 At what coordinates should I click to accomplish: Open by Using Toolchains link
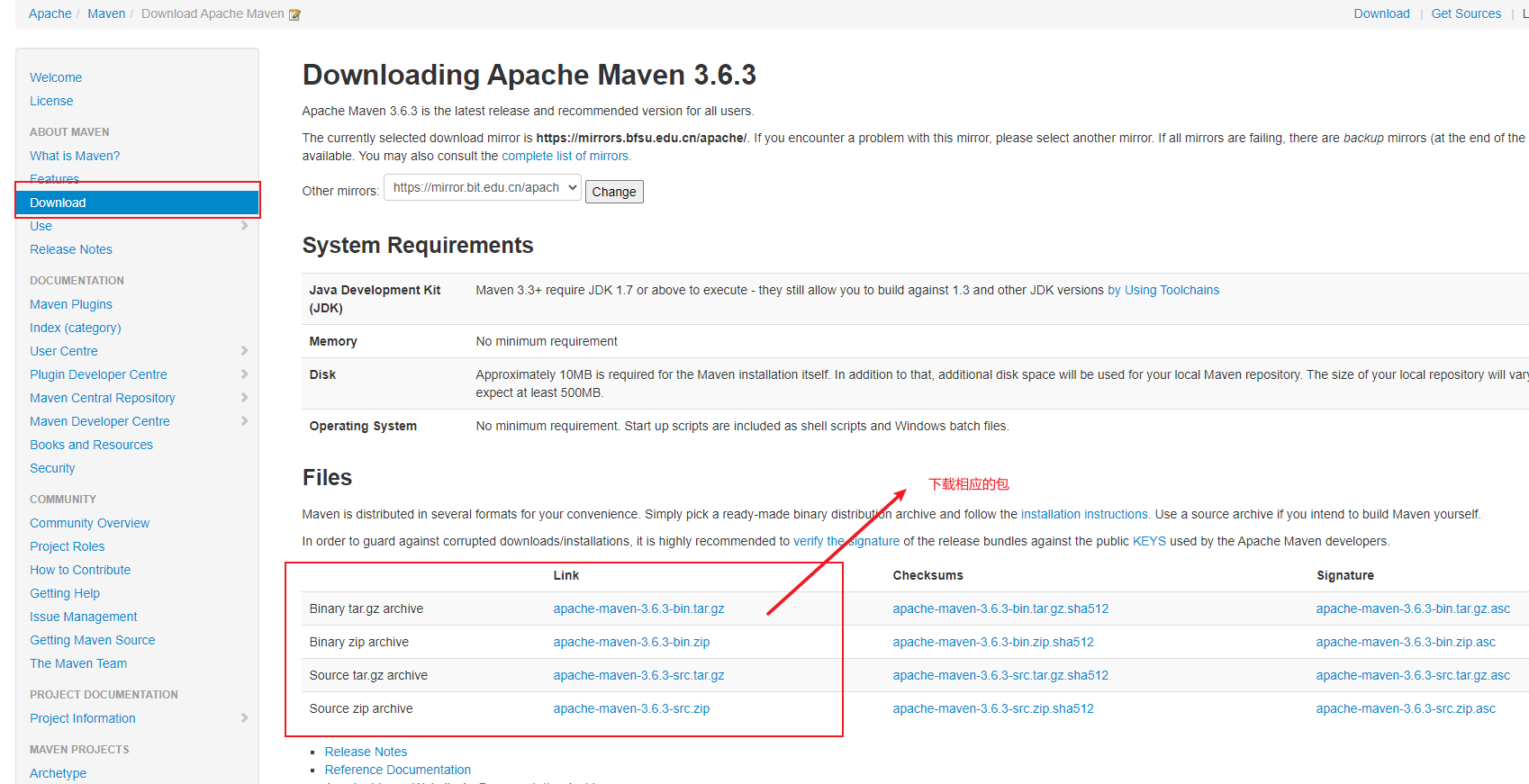click(1163, 290)
